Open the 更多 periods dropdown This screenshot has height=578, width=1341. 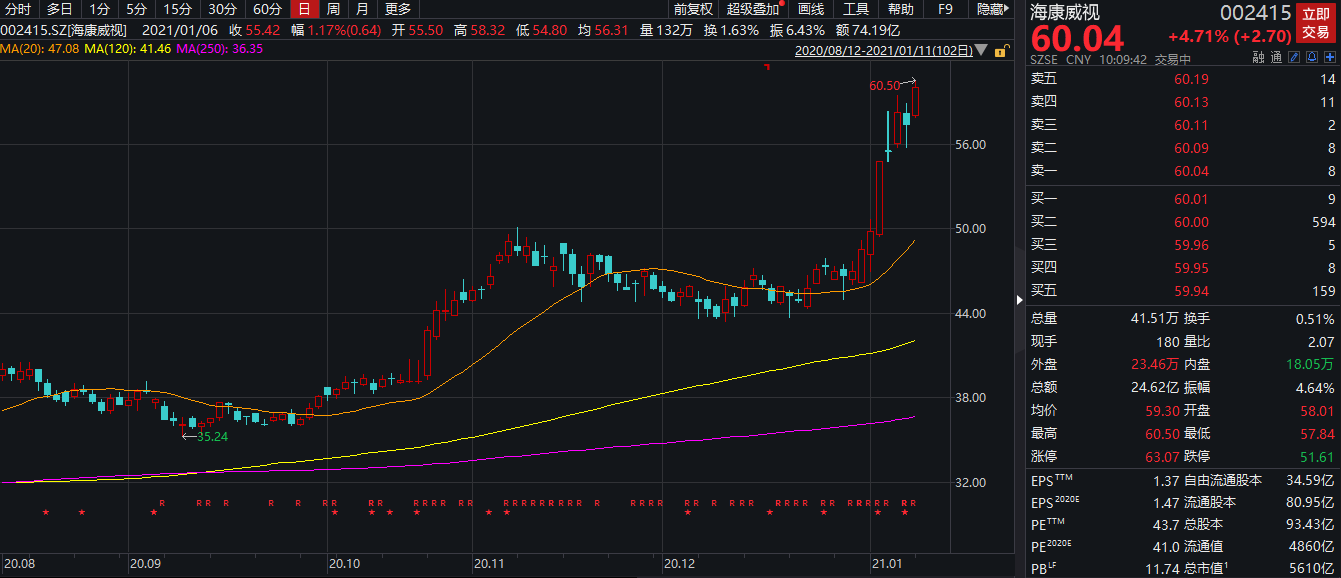coord(398,9)
